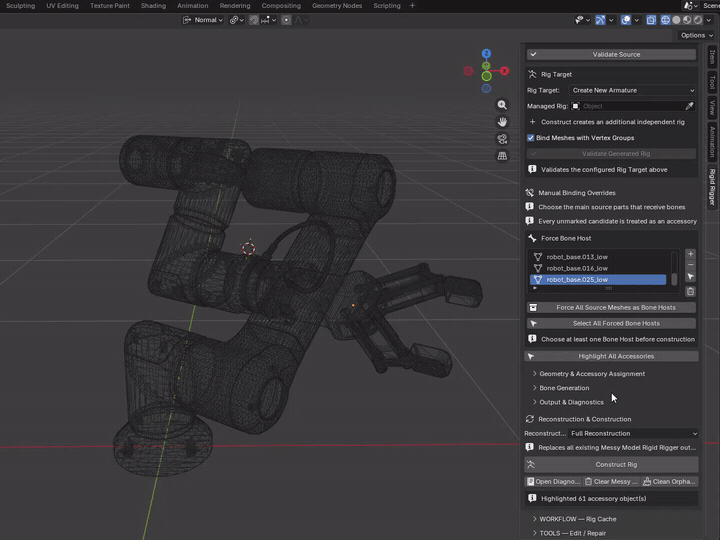
Task: Open Shading workspace tab
Action: pyautogui.click(x=153, y=6)
